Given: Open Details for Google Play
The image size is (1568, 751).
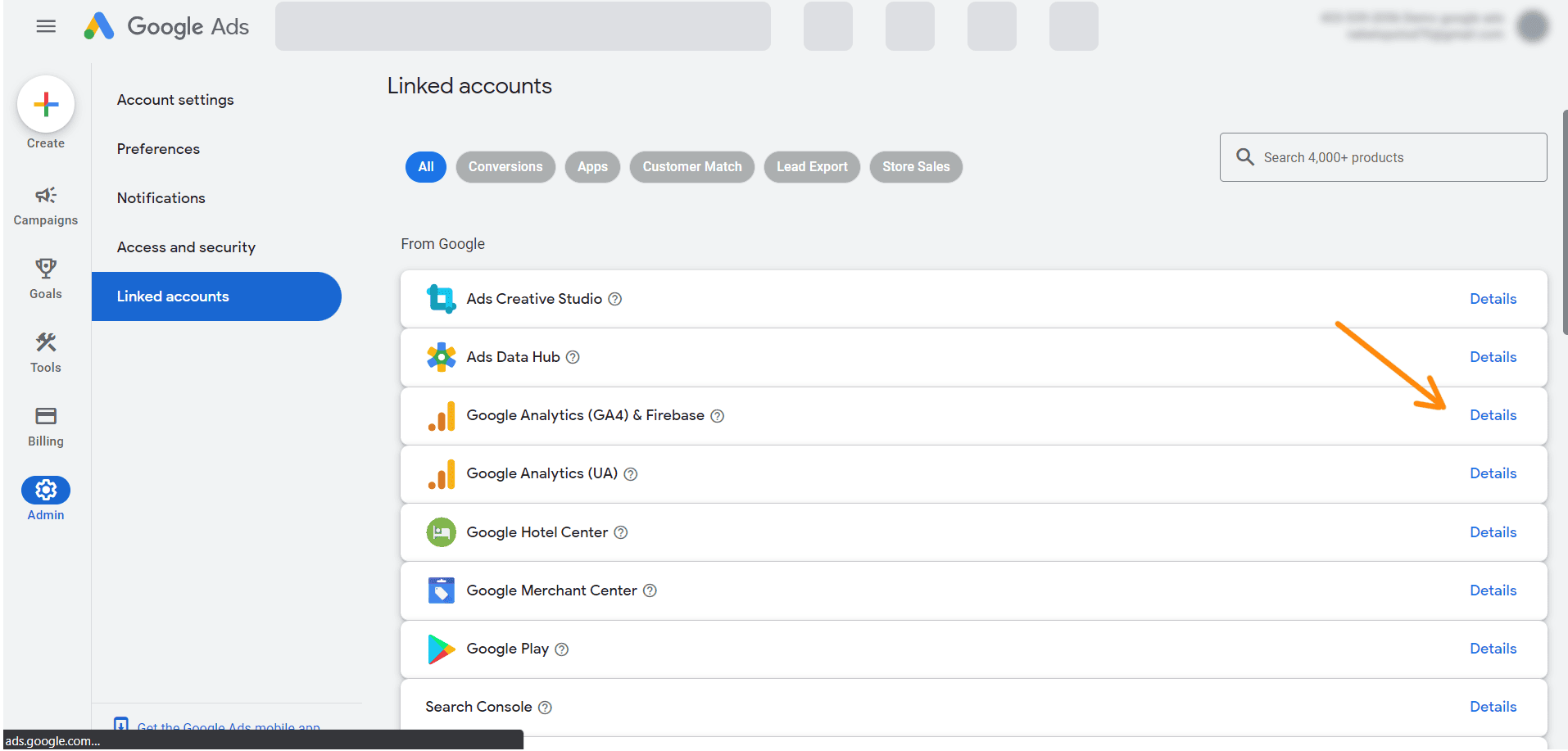Looking at the screenshot, I should [1493, 649].
